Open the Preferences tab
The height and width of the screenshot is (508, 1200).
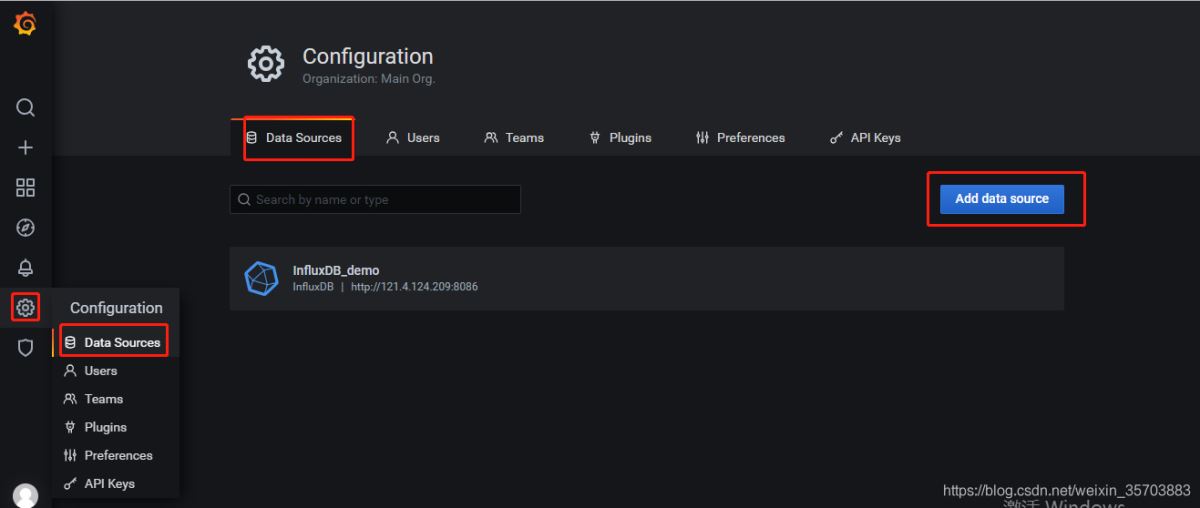[740, 138]
